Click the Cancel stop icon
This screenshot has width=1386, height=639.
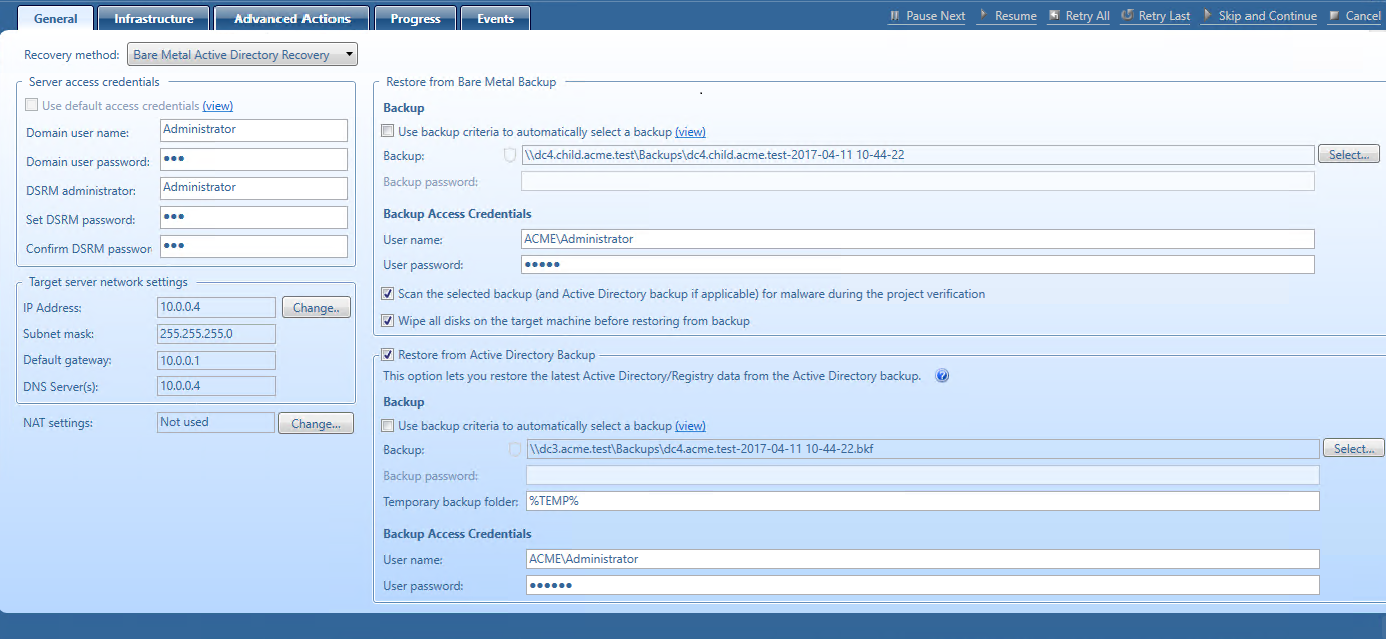(x=1335, y=16)
